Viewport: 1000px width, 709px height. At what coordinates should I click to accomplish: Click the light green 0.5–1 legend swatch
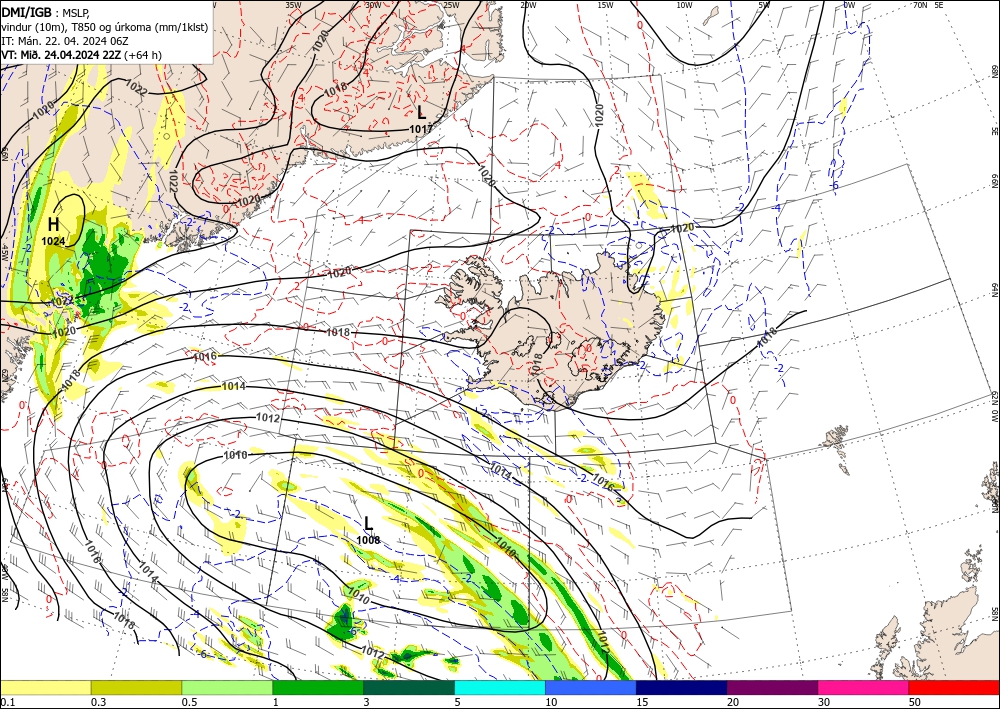(x=227, y=687)
